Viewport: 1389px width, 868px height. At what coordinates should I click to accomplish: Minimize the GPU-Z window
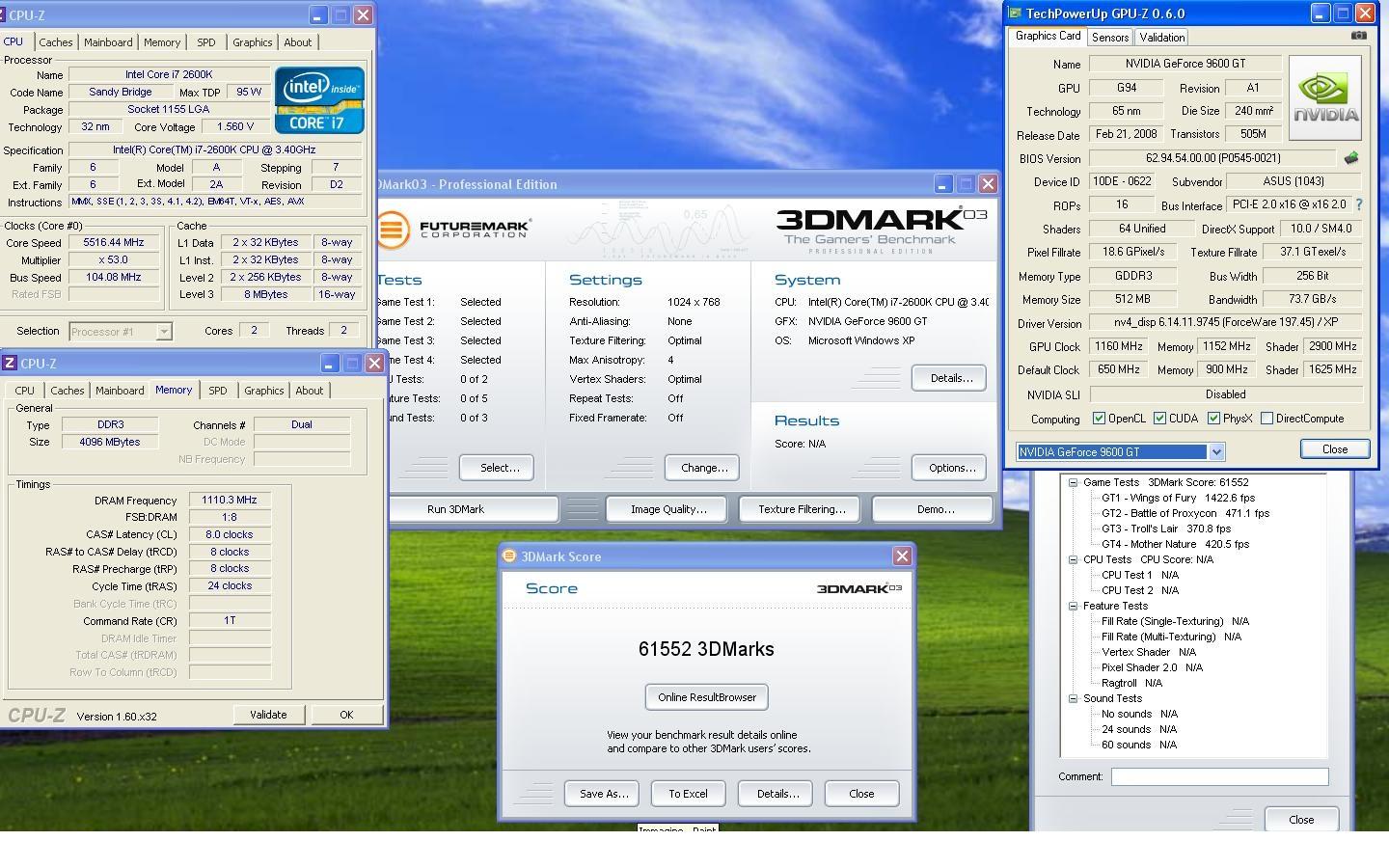(1321, 14)
